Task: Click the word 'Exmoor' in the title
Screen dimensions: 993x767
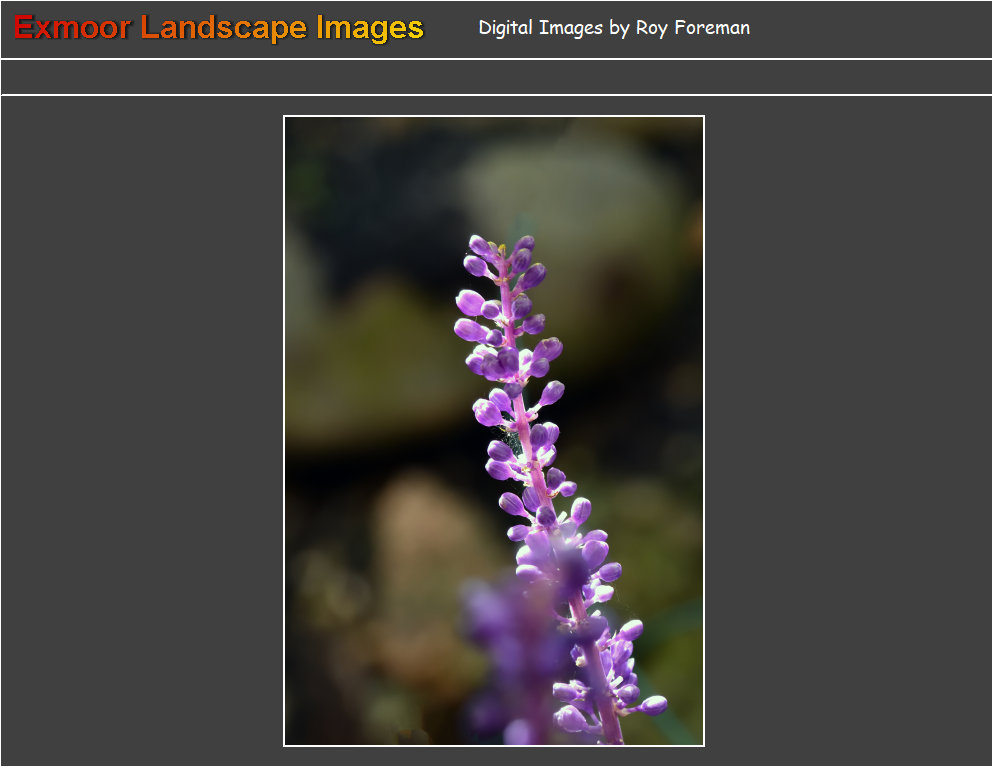Action: pos(72,28)
